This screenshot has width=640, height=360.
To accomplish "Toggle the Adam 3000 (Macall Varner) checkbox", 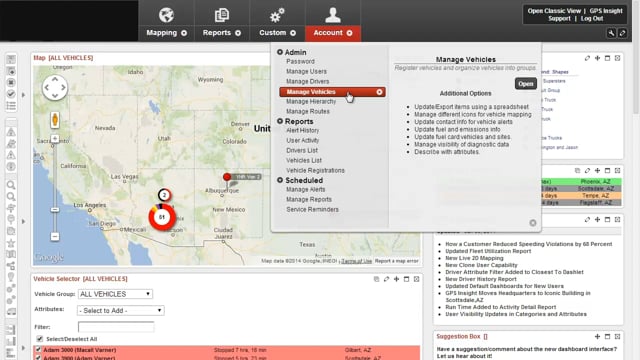I will [38, 350].
